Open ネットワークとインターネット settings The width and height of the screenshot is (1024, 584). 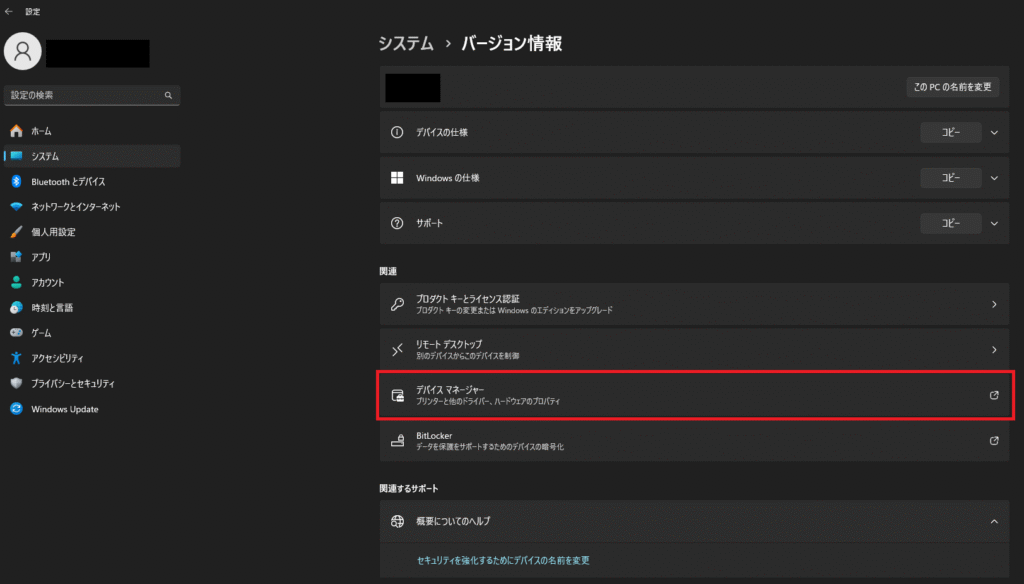(x=92, y=206)
